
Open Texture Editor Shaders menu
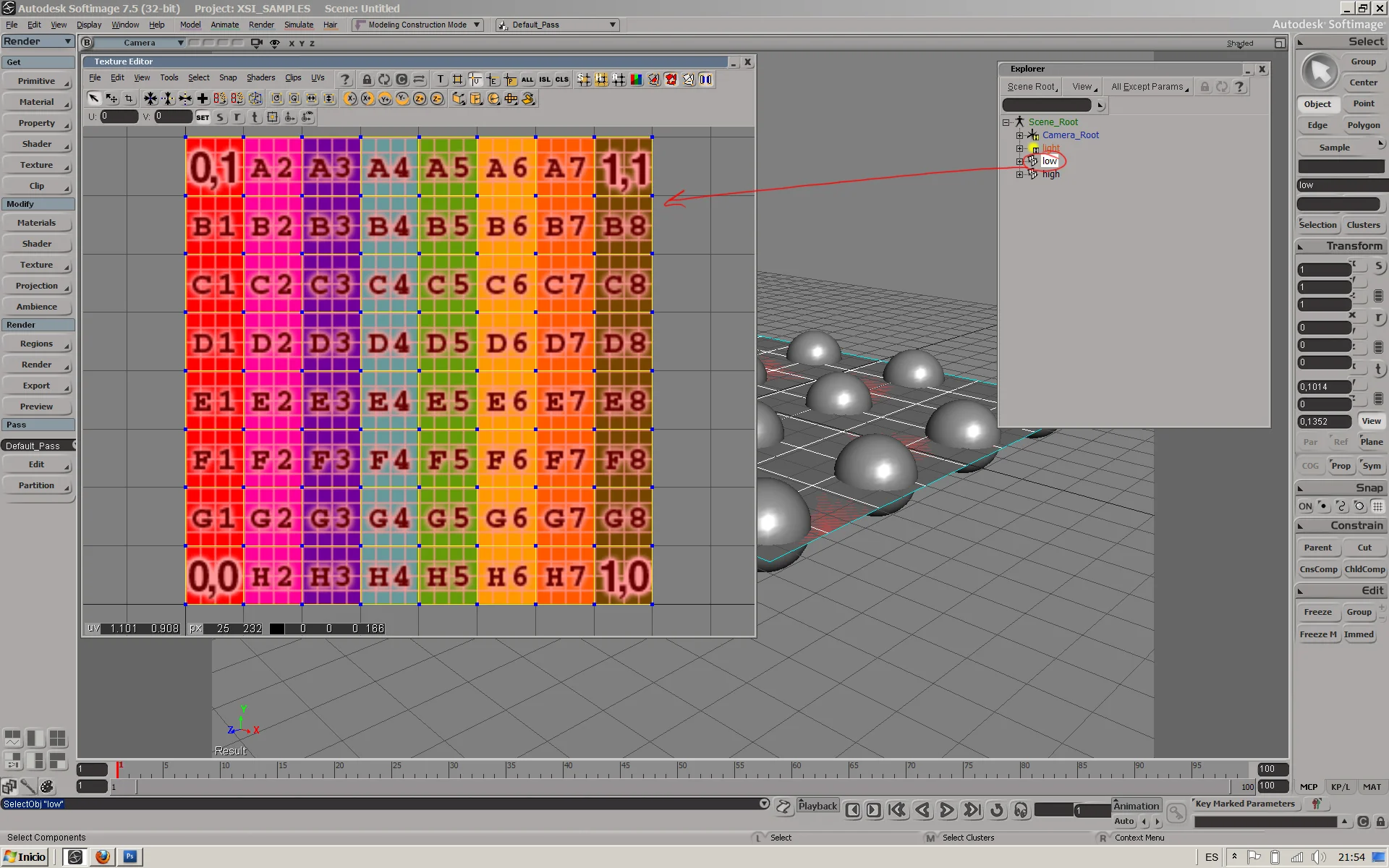click(260, 78)
